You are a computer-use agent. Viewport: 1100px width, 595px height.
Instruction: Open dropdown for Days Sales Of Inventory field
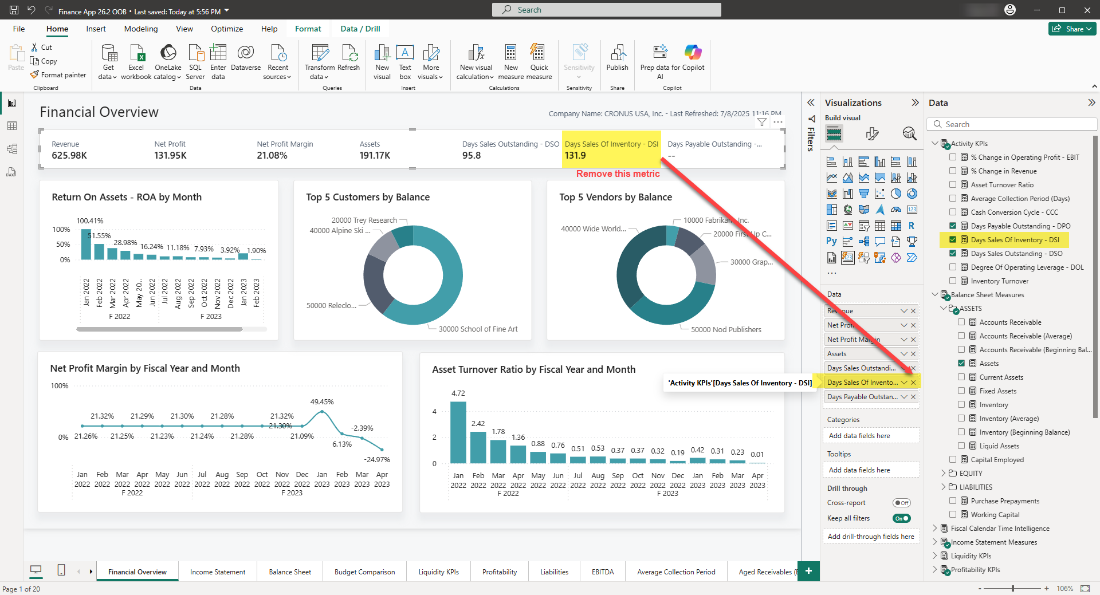coord(904,382)
